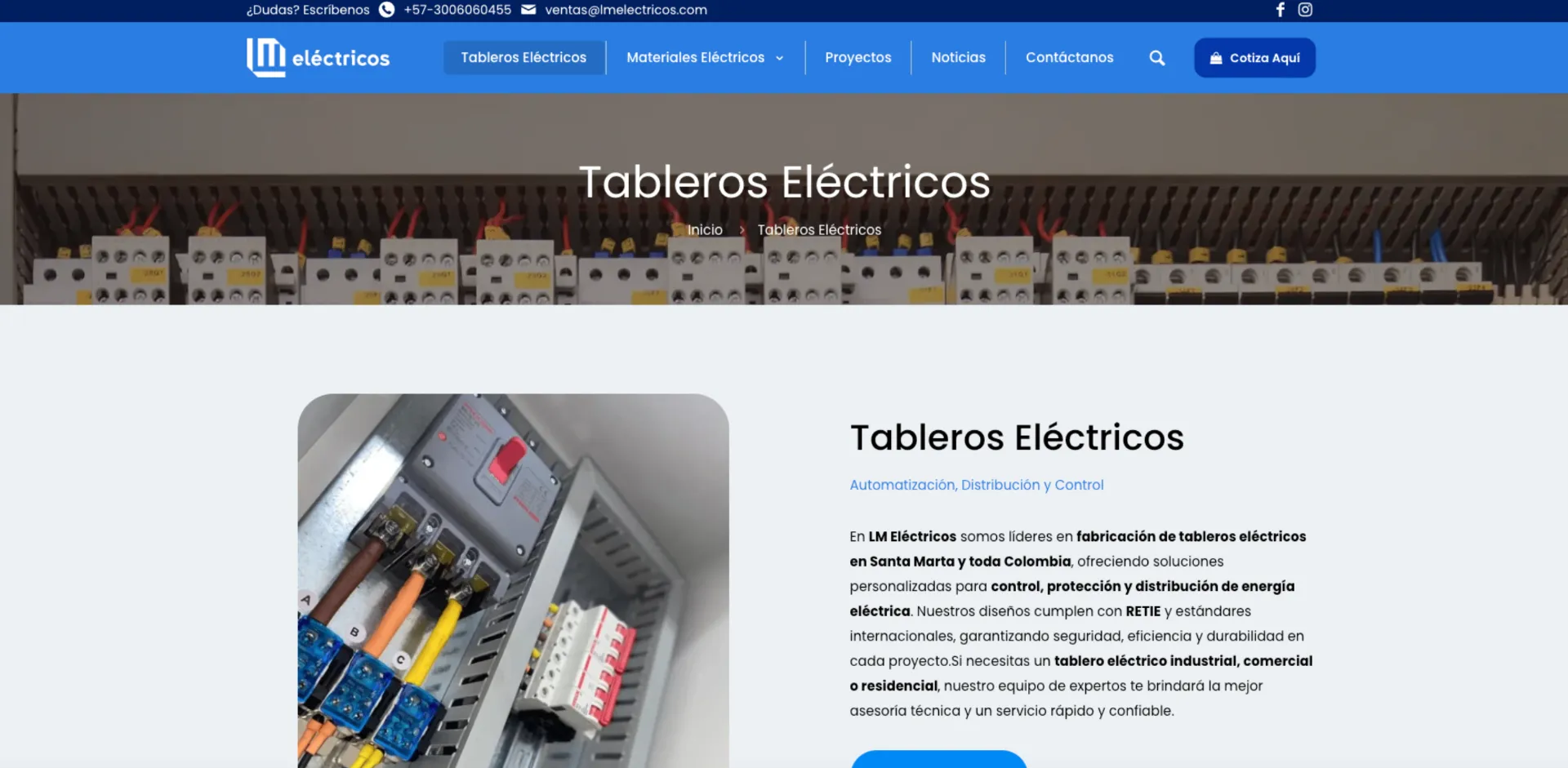Screen dimensions: 1568x768
Task: Open the Noticias section
Action: pyautogui.click(x=958, y=58)
